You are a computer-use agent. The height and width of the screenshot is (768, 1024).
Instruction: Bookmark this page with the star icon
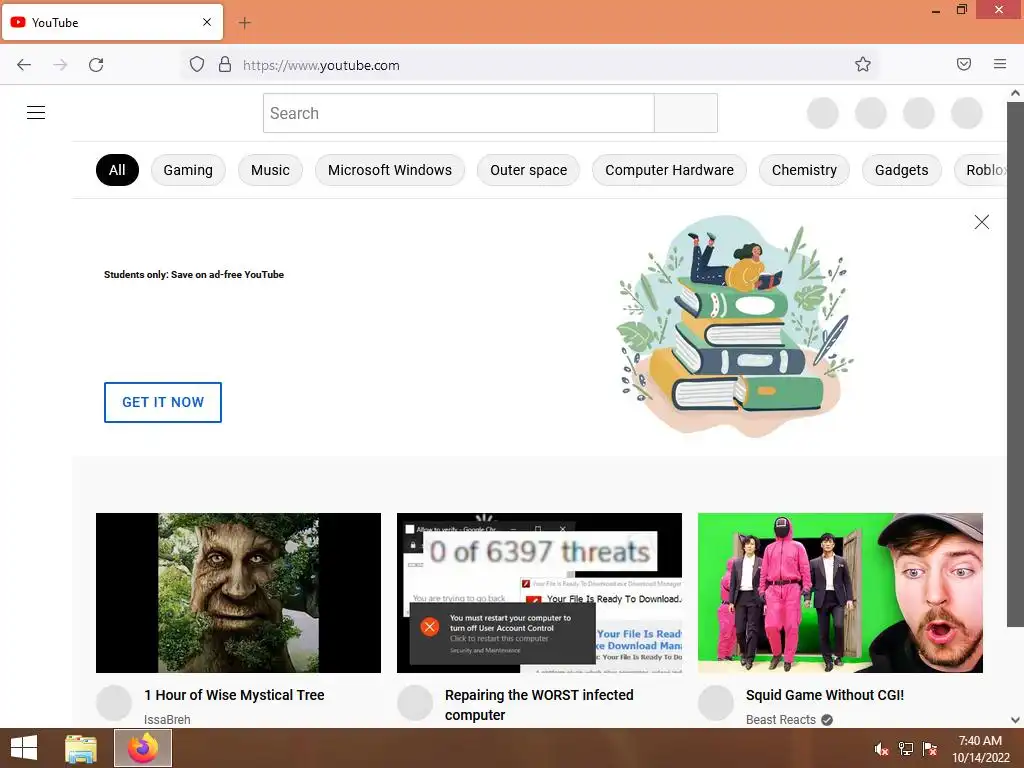[x=863, y=64]
